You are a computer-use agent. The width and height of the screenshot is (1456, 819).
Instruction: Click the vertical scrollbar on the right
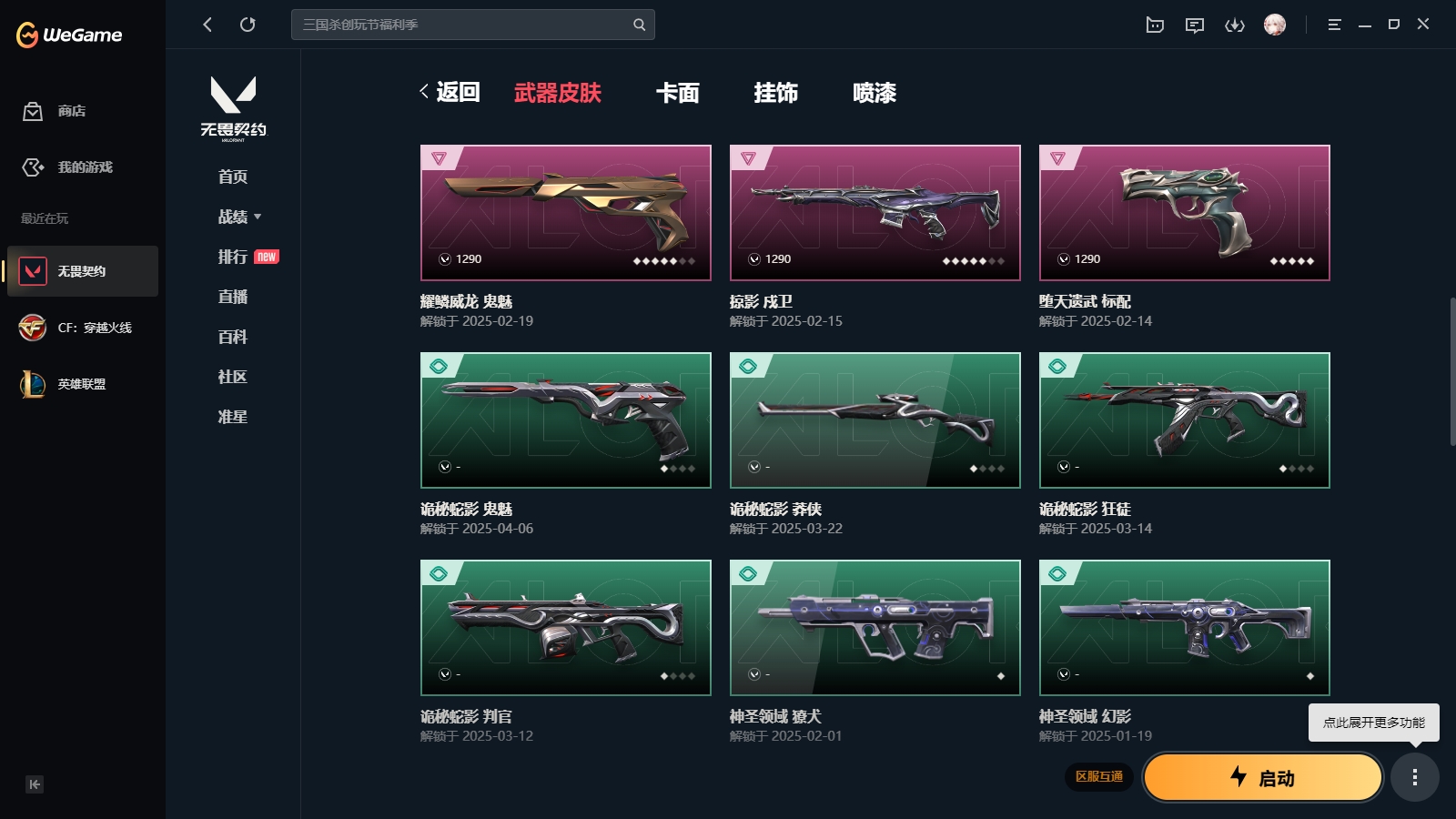[x=1452, y=371]
